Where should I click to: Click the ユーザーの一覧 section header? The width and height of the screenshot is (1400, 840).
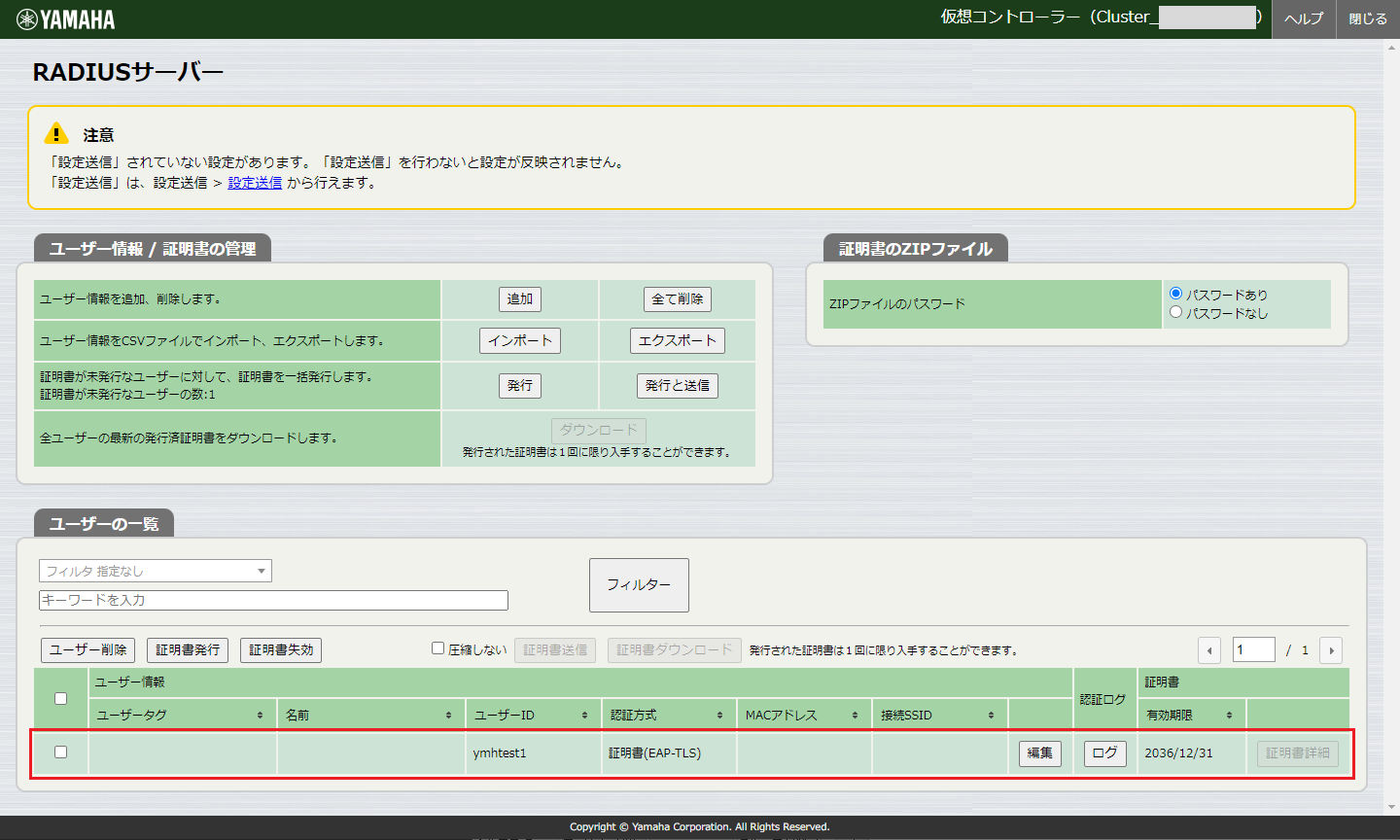click(x=104, y=524)
